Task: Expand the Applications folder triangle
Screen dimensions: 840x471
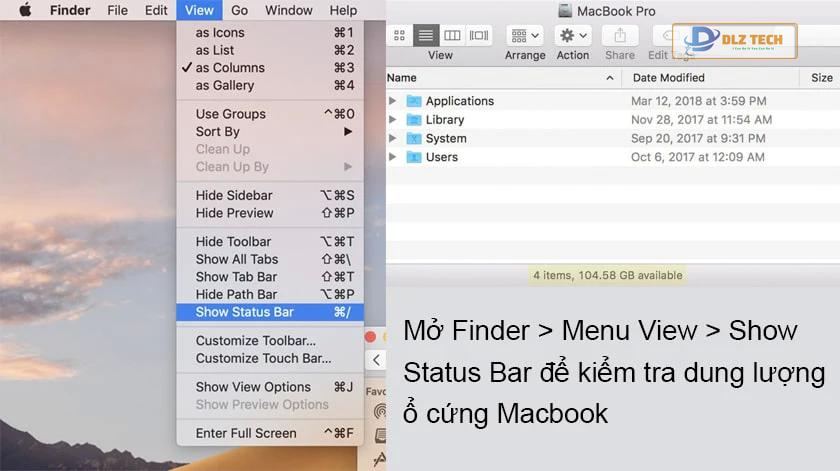Action: [393, 101]
